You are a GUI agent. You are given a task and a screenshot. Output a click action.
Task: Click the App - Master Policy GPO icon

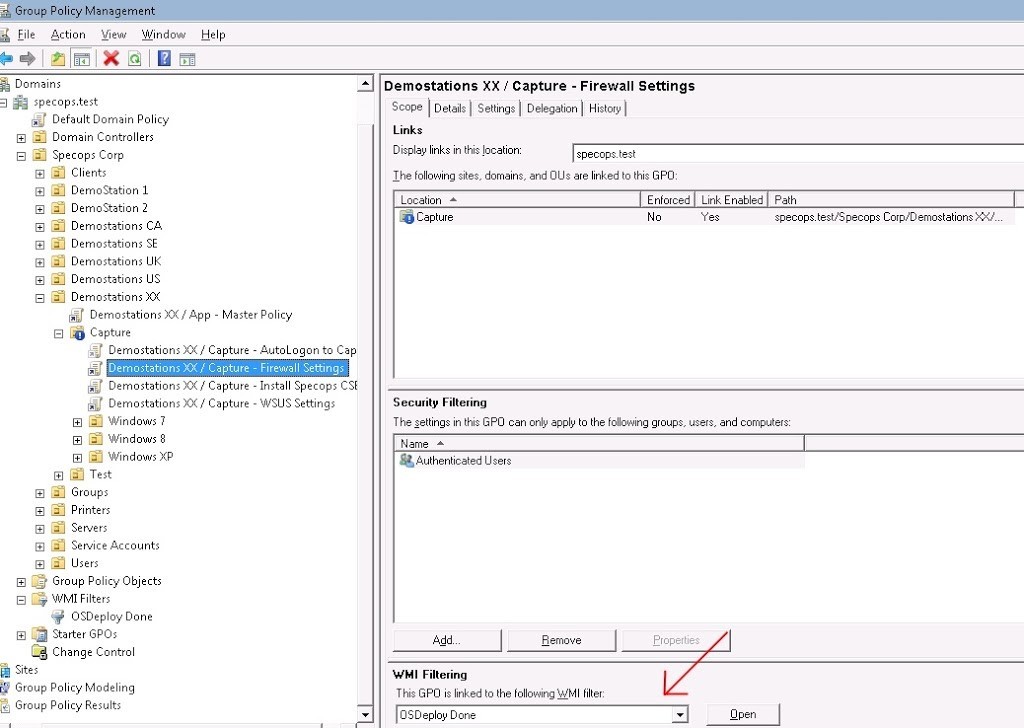point(77,315)
